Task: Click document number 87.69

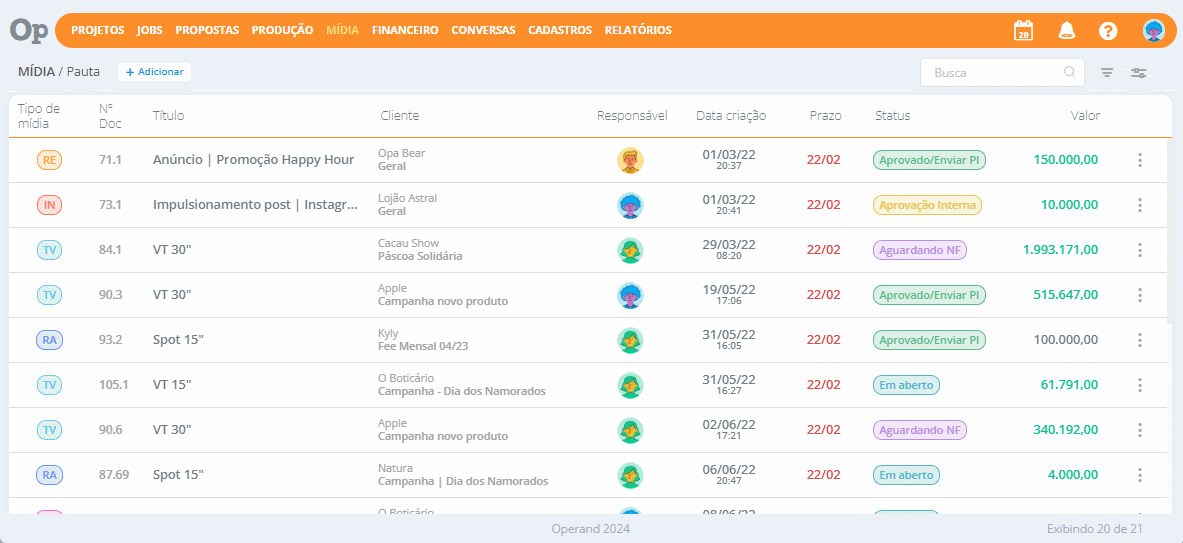Action: pyautogui.click(x=114, y=475)
